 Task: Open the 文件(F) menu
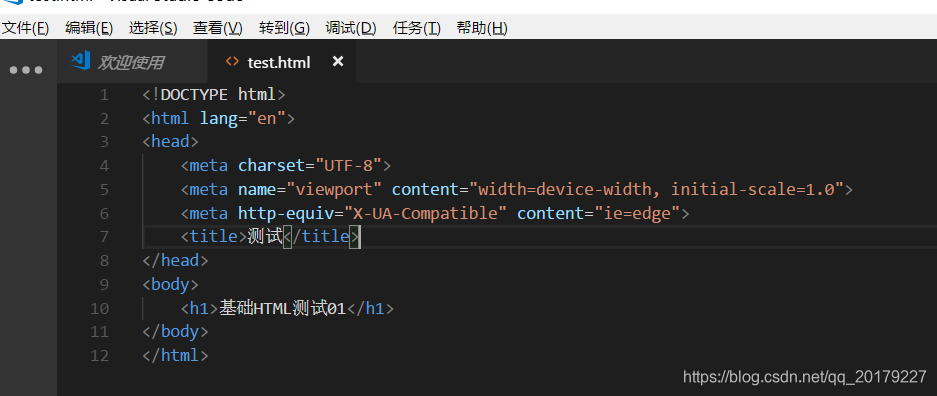point(25,28)
